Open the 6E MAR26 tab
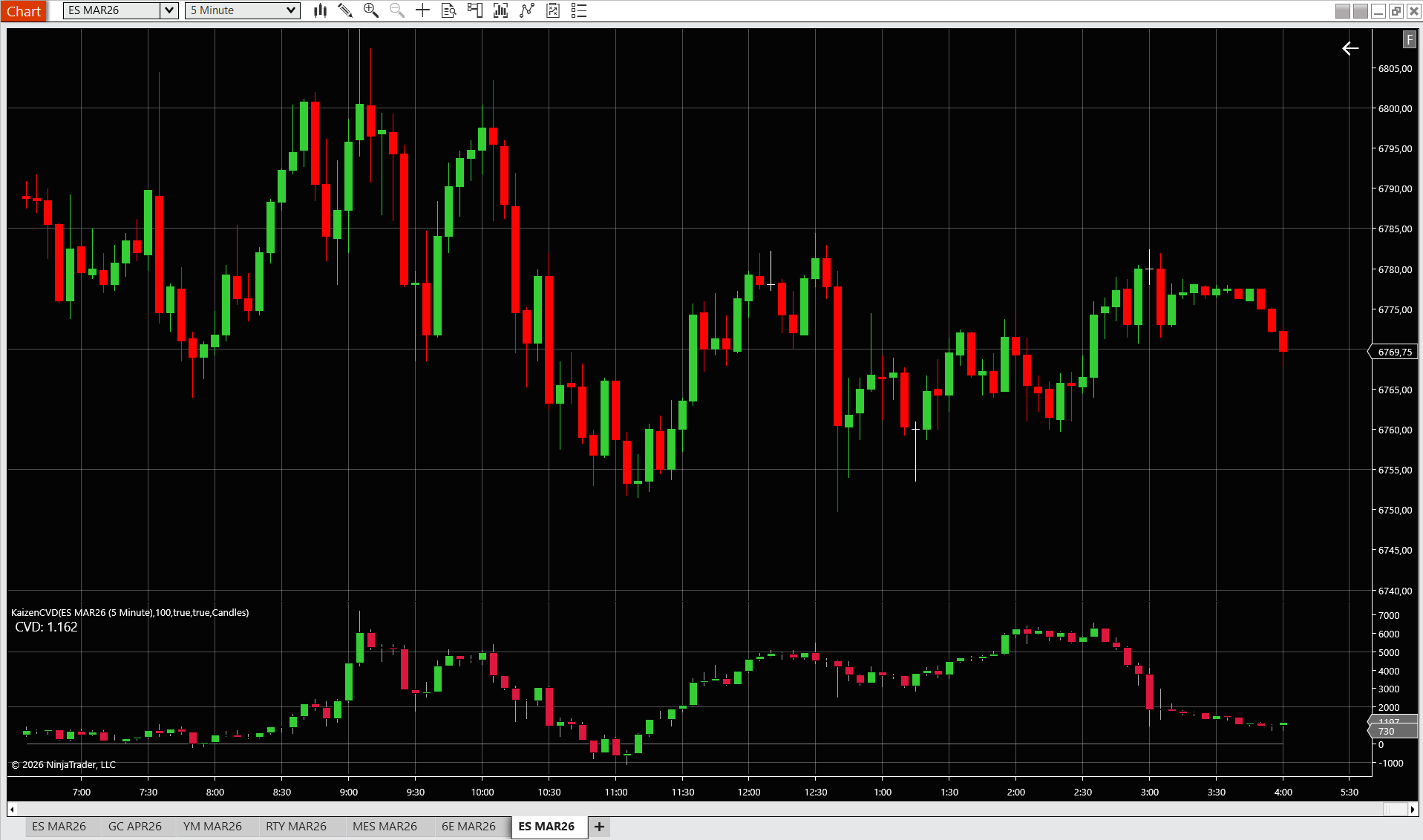The height and width of the screenshot is (840, 1423). (x=468, y=827)
